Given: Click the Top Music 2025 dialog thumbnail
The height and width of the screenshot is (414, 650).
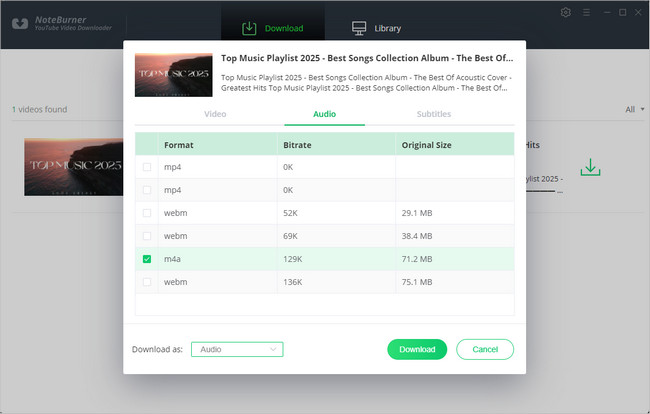Looking at the screenshot, I should 173,75.
